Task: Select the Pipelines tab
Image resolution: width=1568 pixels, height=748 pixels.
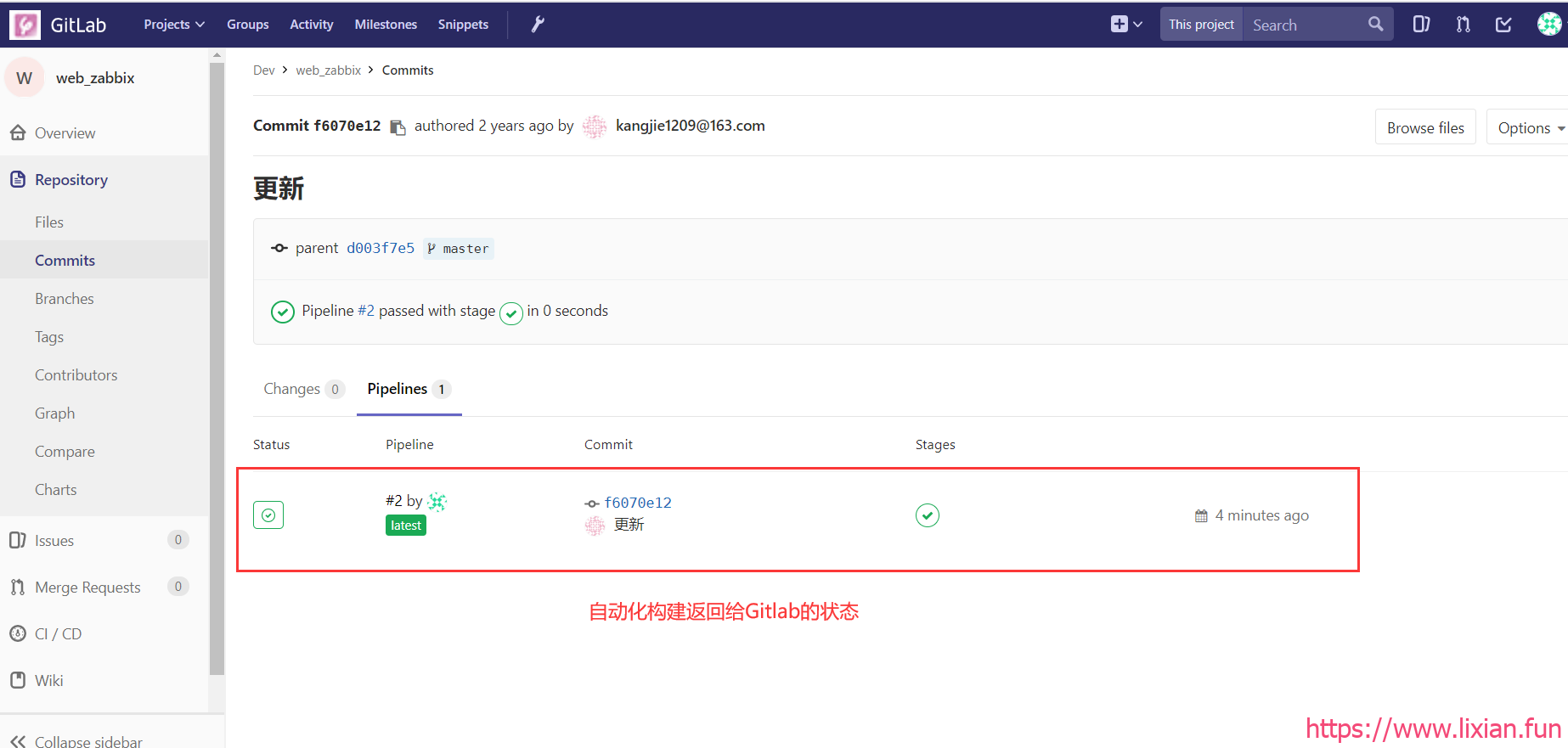Action: tap(409, 389)
